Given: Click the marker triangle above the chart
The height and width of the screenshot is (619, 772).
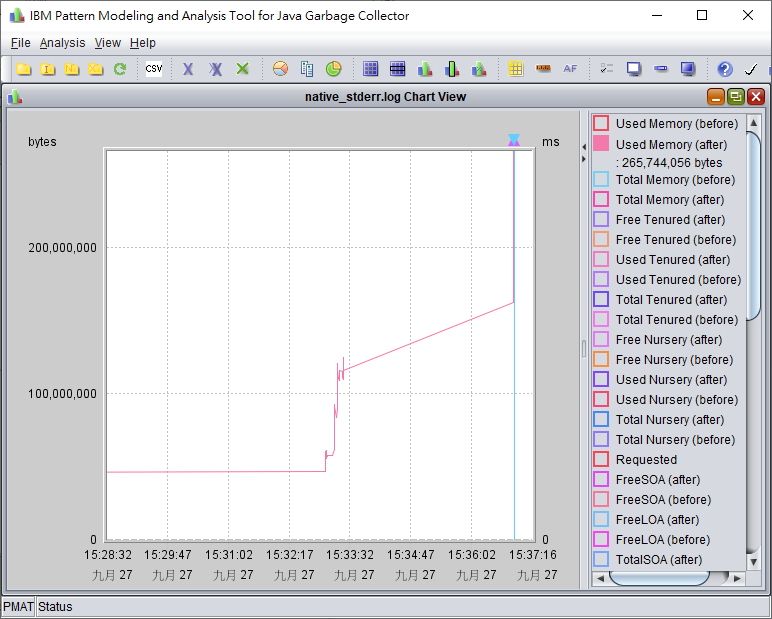Looking at the screenshot, I should tap(514, 140).
